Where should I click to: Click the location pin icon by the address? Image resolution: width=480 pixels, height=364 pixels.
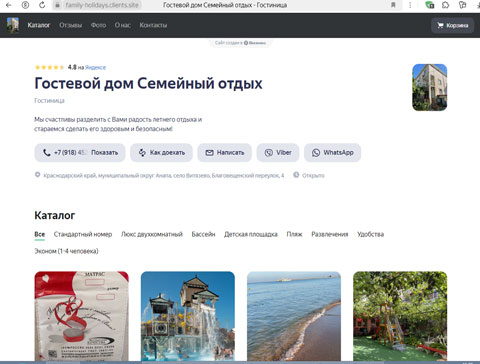click(38, 175)
